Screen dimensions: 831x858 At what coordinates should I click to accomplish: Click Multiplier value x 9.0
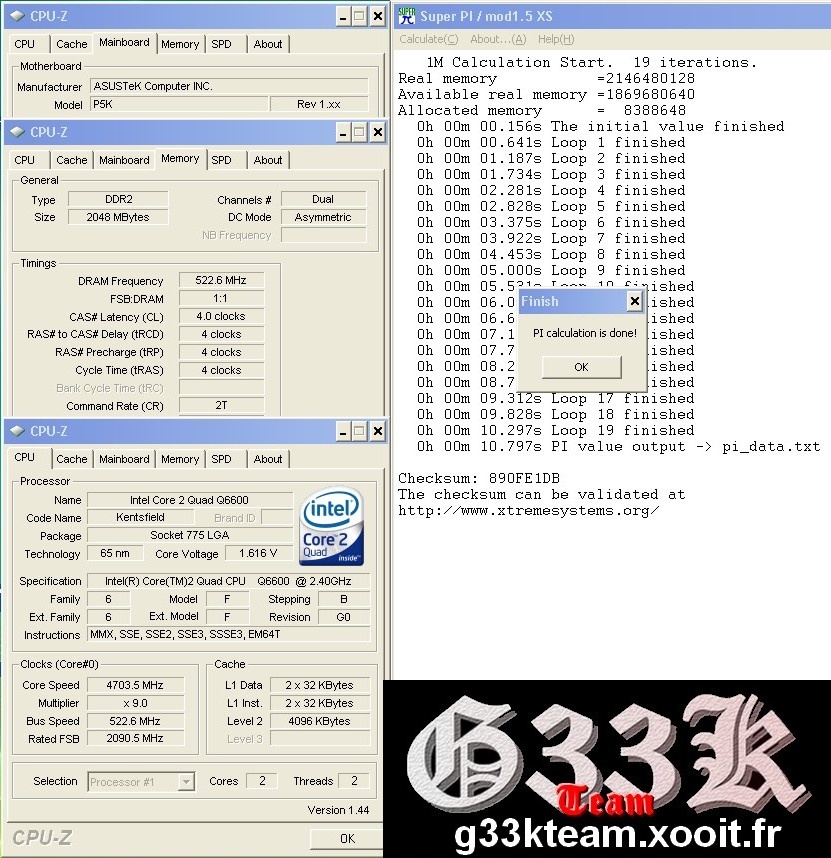(x=135, y=703)
